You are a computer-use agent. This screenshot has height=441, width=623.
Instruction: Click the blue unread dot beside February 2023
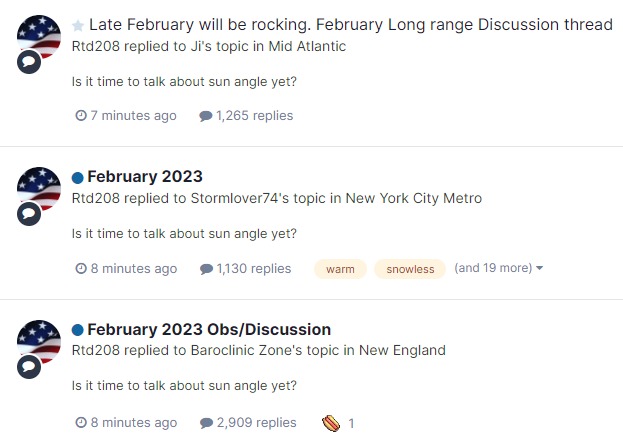click(77, 178)
